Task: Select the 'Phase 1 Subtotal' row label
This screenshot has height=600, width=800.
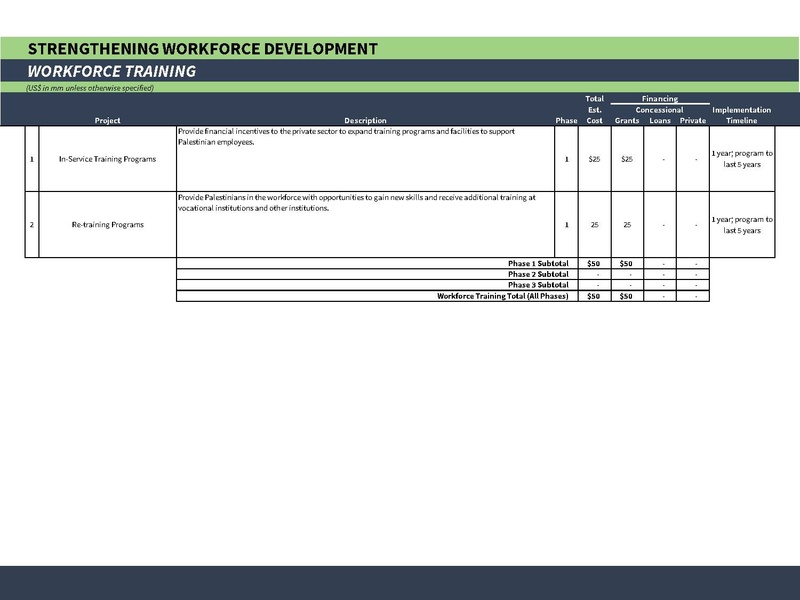Action: 538,263
